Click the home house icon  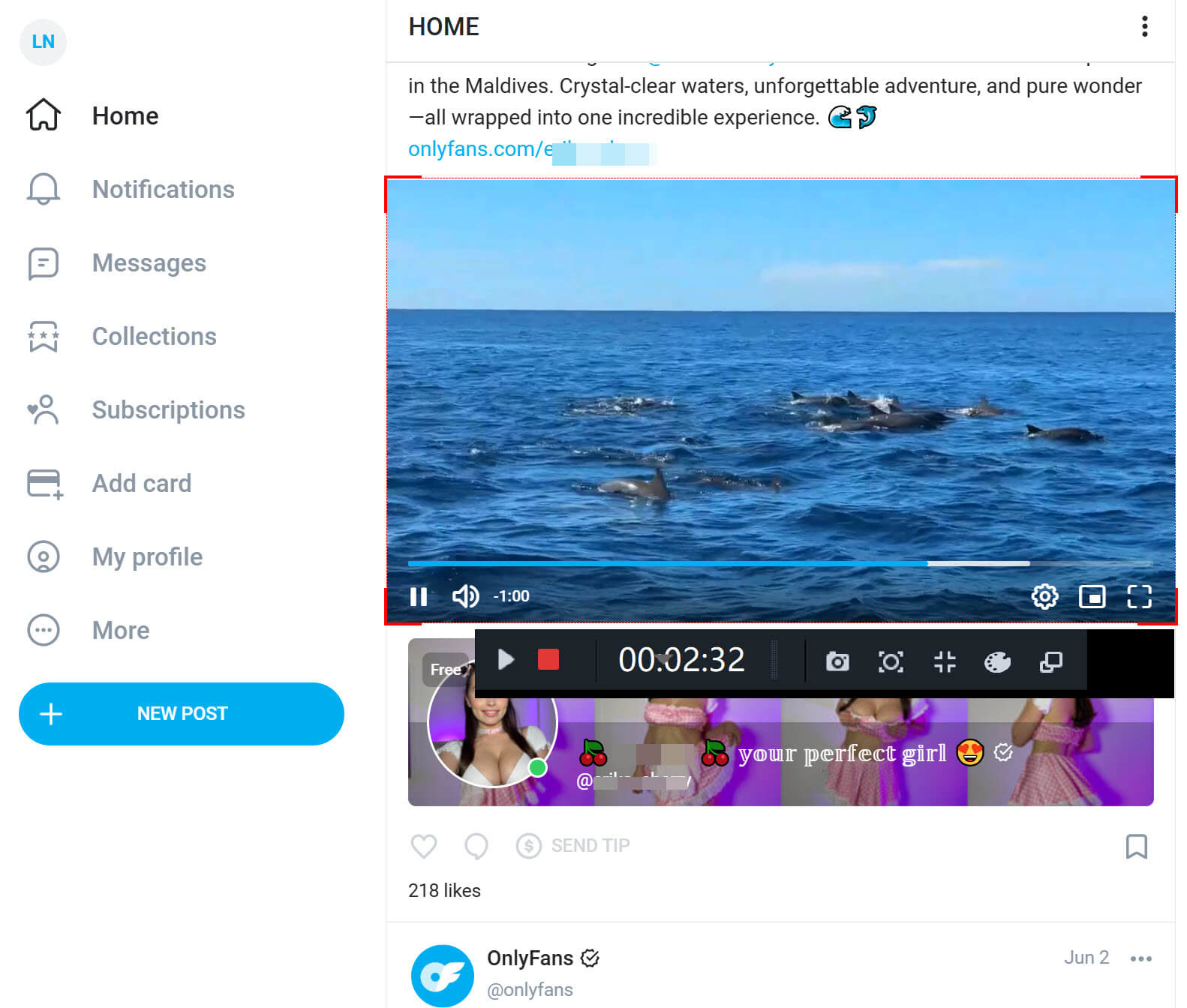[44, 115]
